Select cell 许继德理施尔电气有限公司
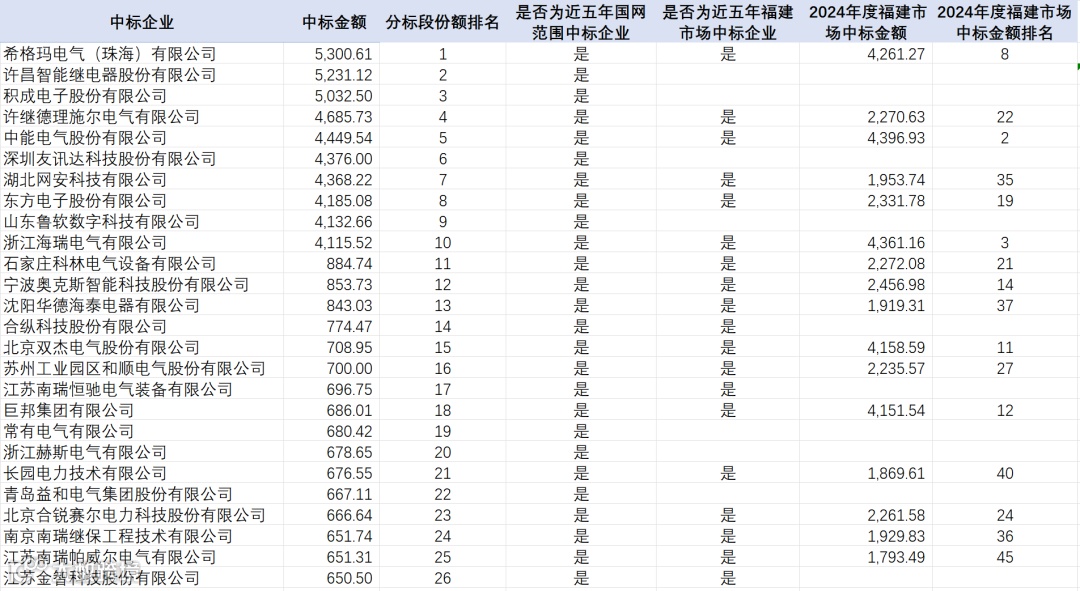The width and height of the screenshot is (1080, 591). 142,116
